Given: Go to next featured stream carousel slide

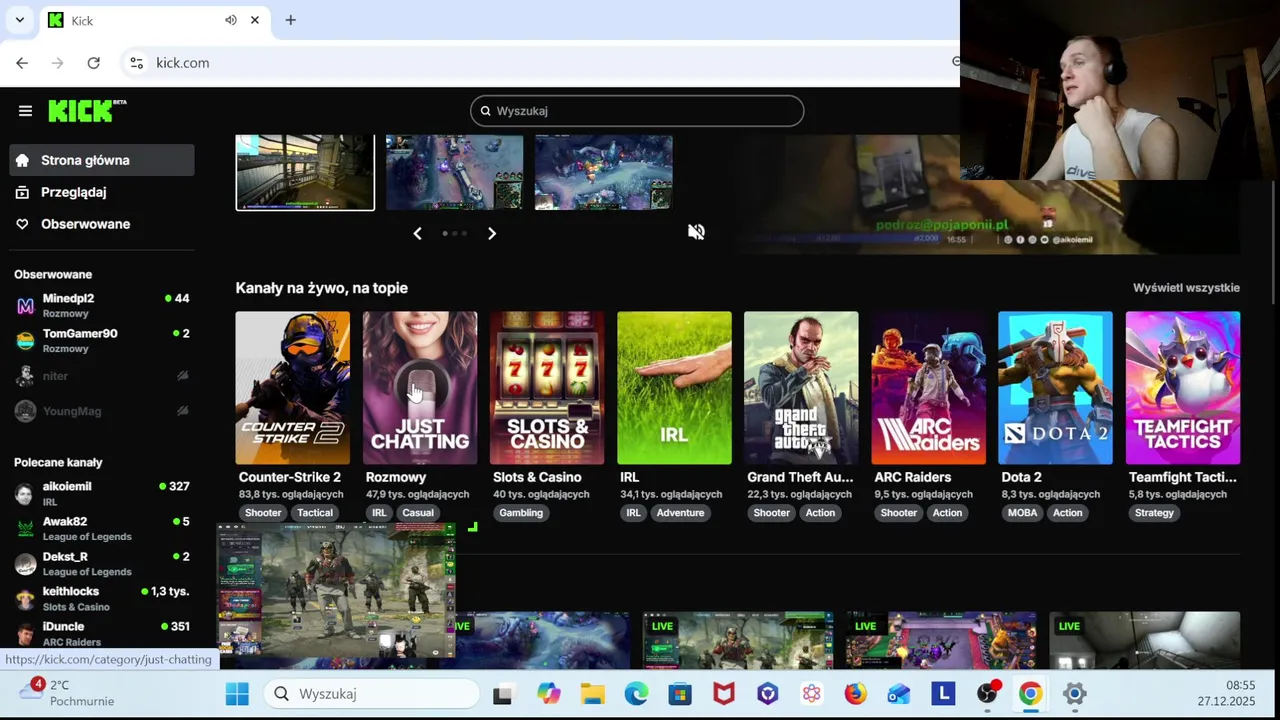Looking at the screenshot, I should click(x=492, y=233).
